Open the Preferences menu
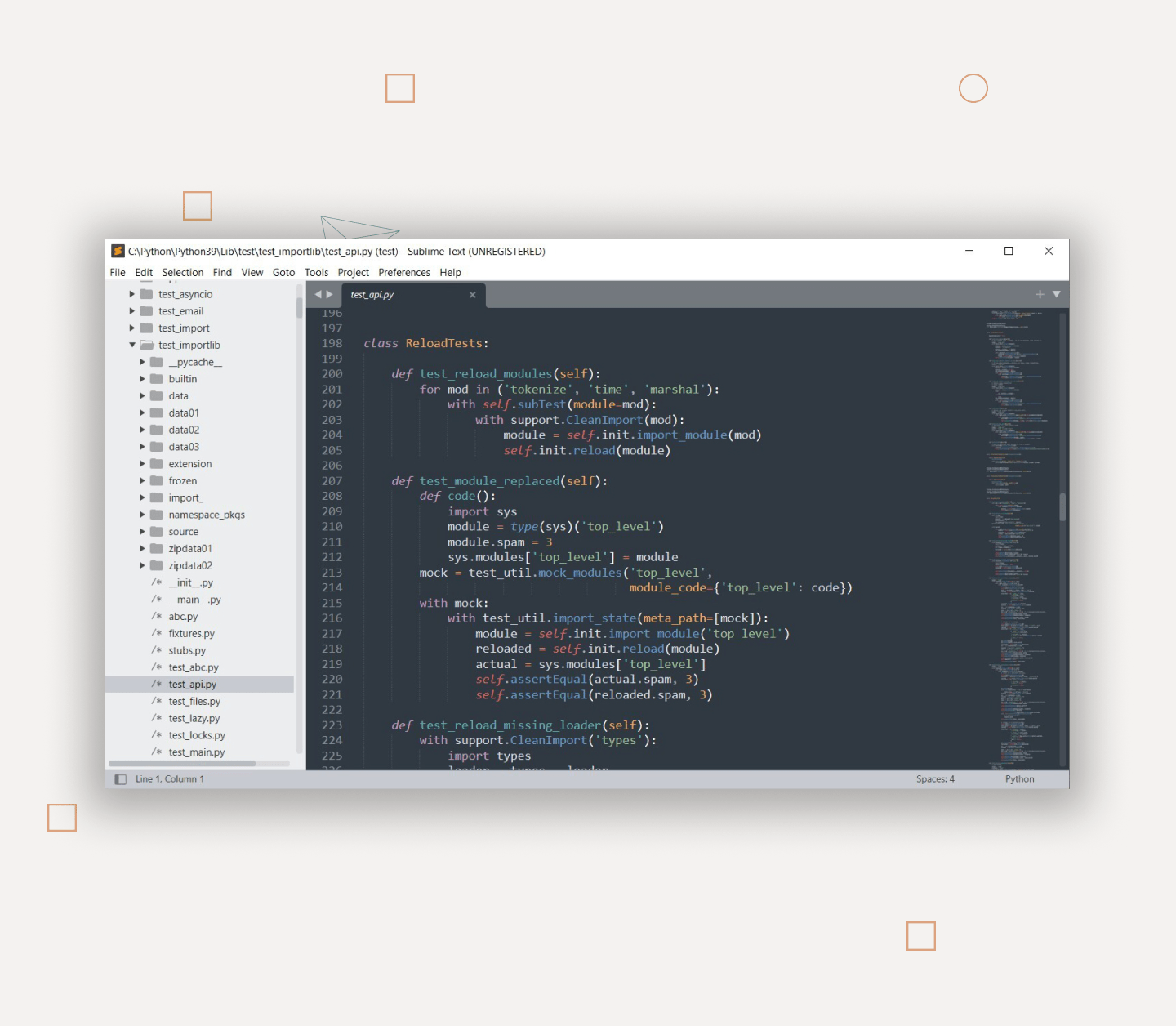Screen dimensions: 1176x1026 click(403, 273)
